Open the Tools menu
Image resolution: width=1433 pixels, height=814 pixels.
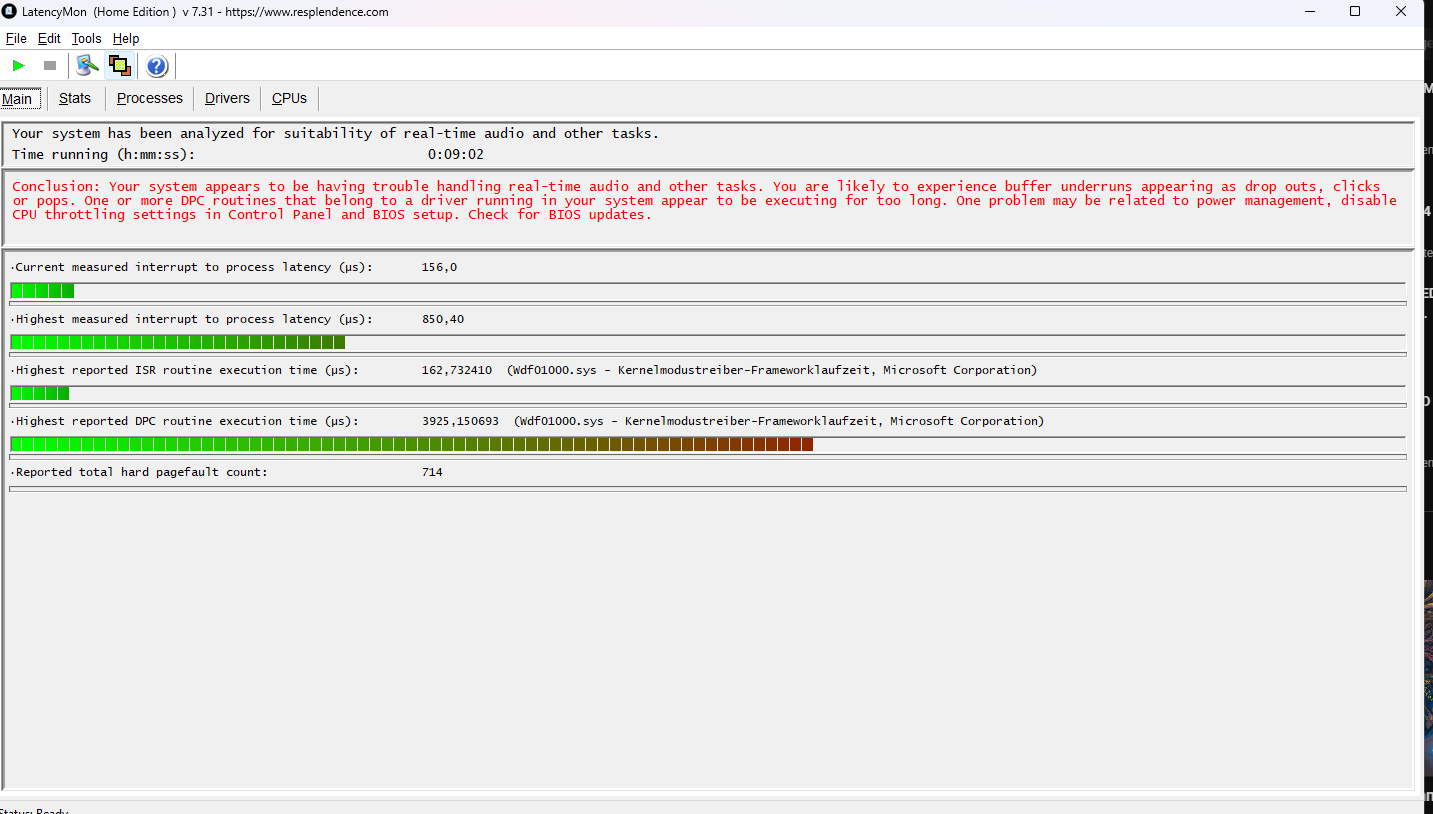pos(86,38)
